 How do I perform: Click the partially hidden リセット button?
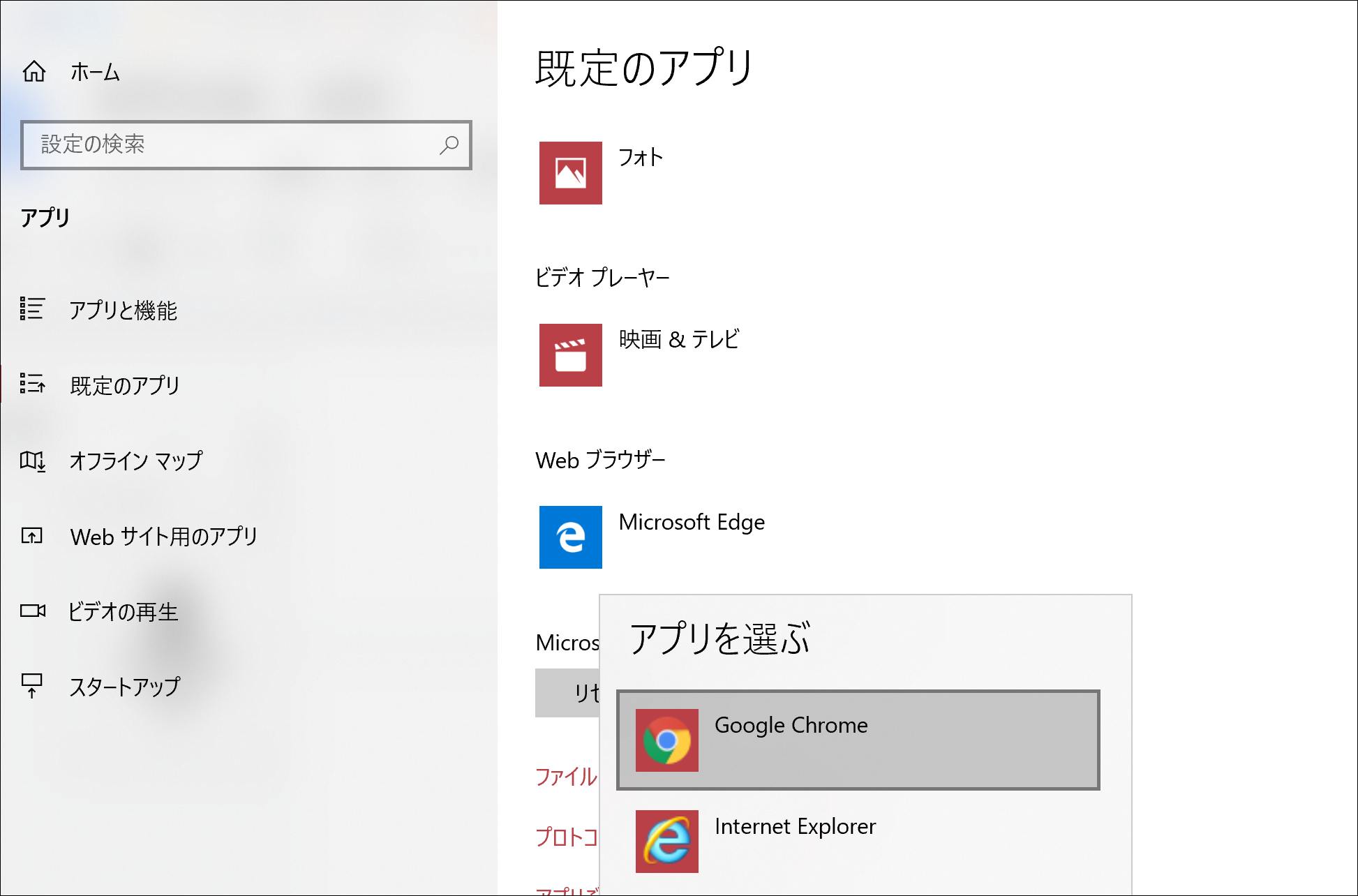point(567,693)
